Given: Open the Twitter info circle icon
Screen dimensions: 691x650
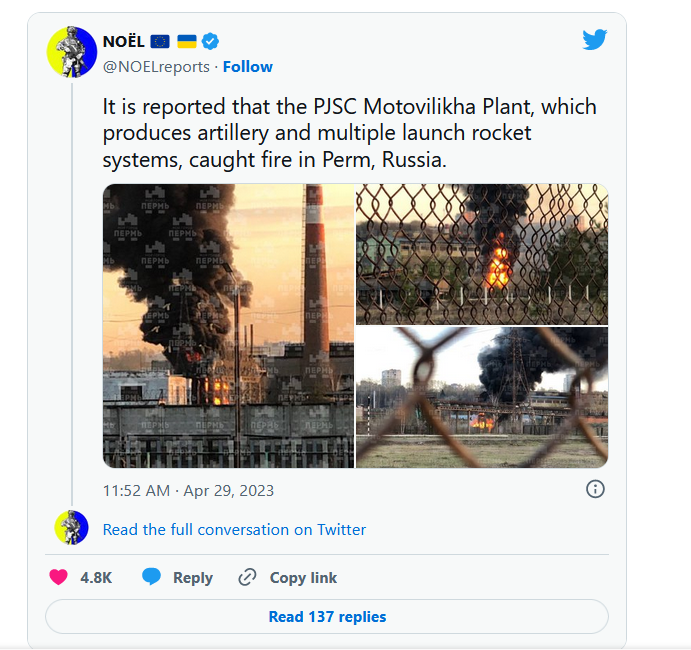Looking at the screenshot, I should click(595, 489).
